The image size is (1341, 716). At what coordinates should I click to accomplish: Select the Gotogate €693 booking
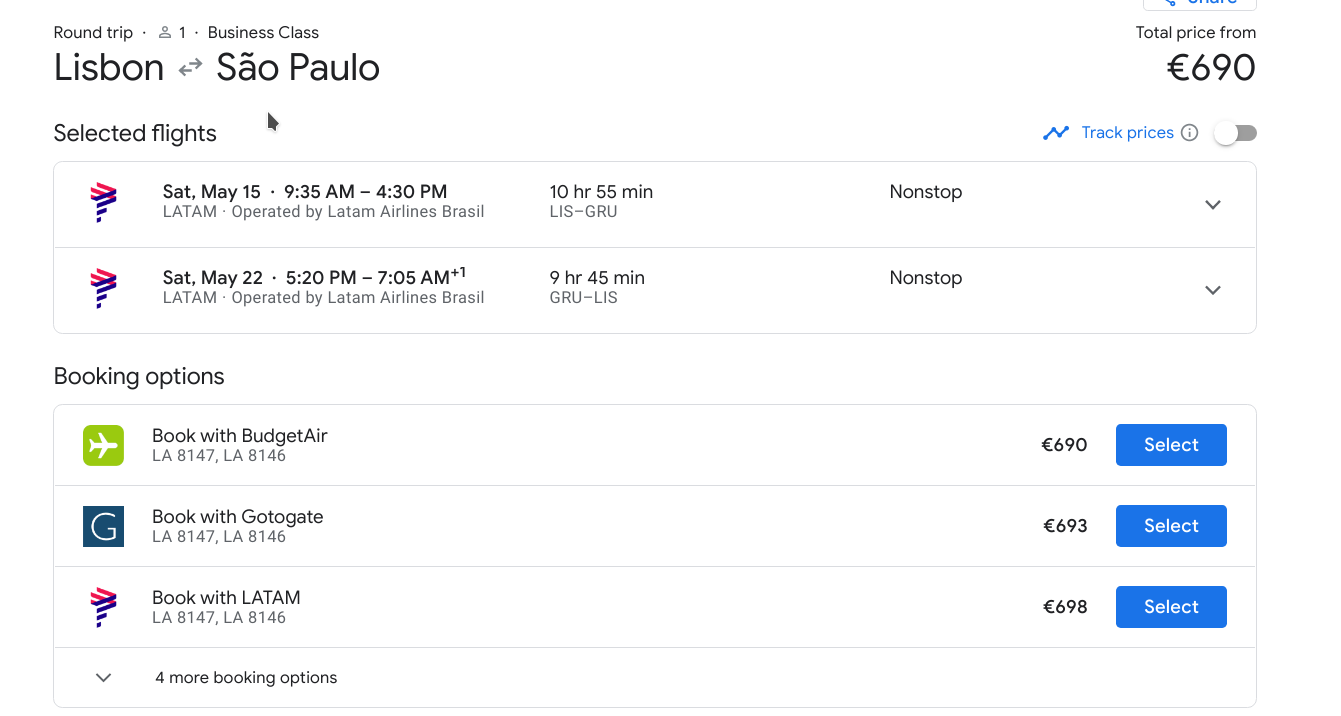[x=1171, y=526]
